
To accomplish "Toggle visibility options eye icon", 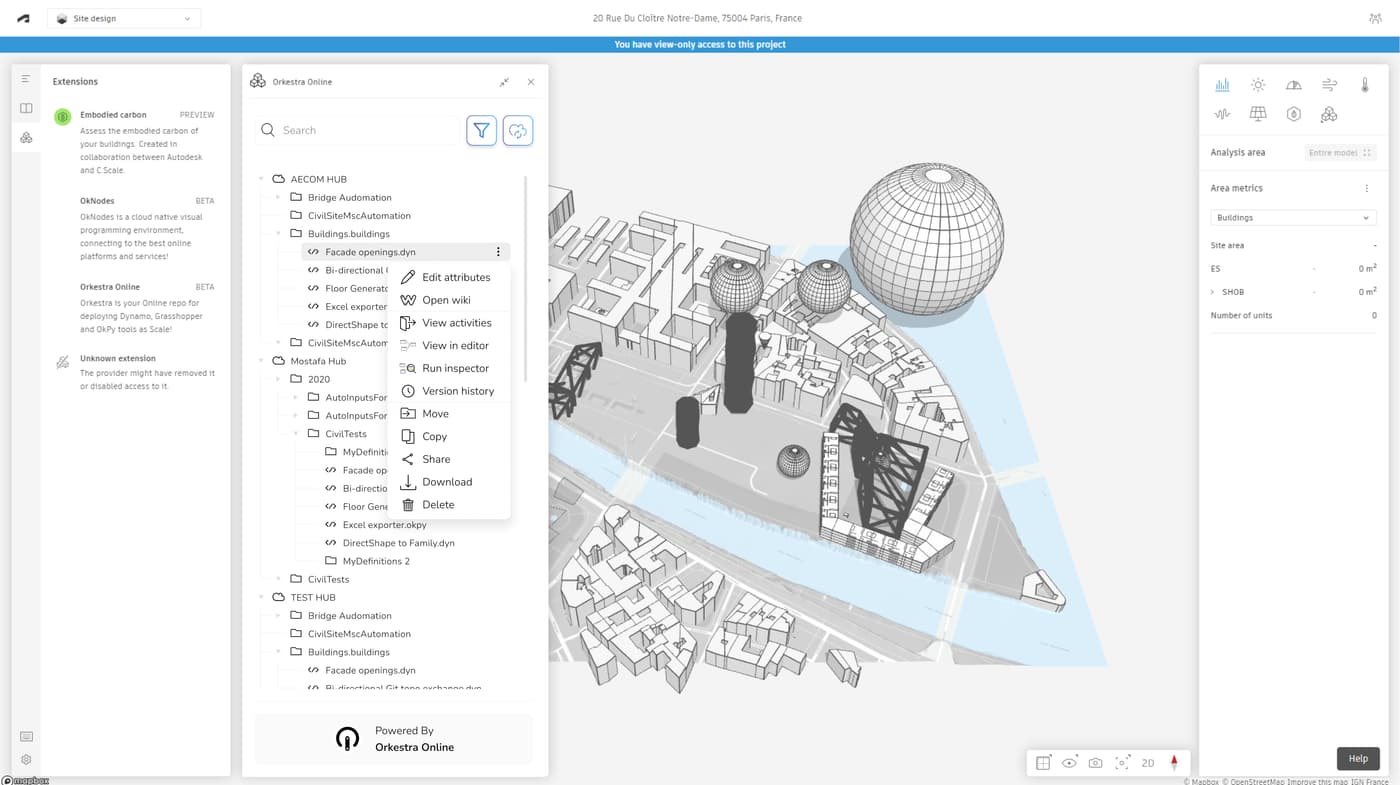I will [1069, 763].
